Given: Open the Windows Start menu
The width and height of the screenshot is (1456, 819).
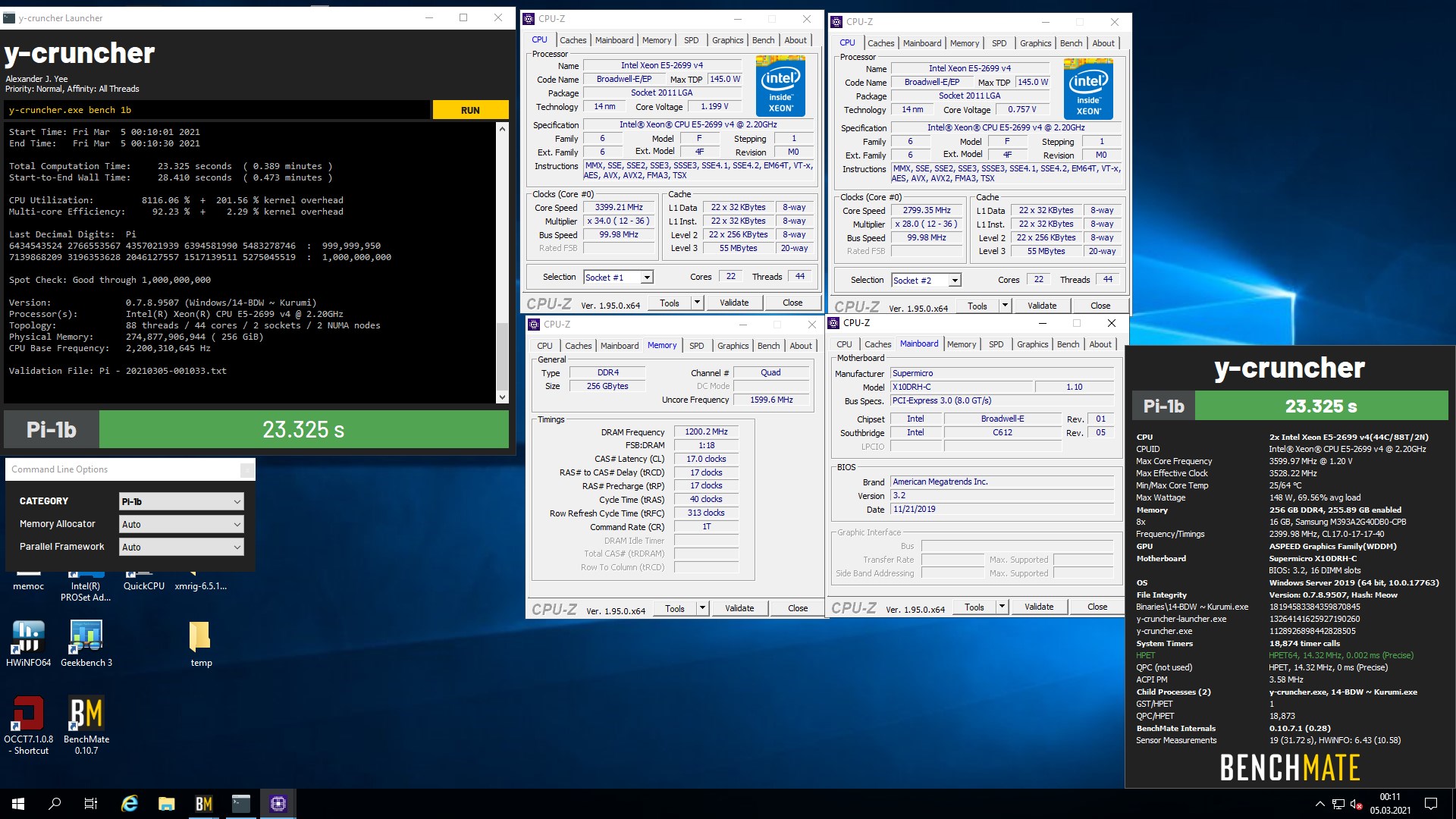Looking at the screenshot, I should pos(18,804).
